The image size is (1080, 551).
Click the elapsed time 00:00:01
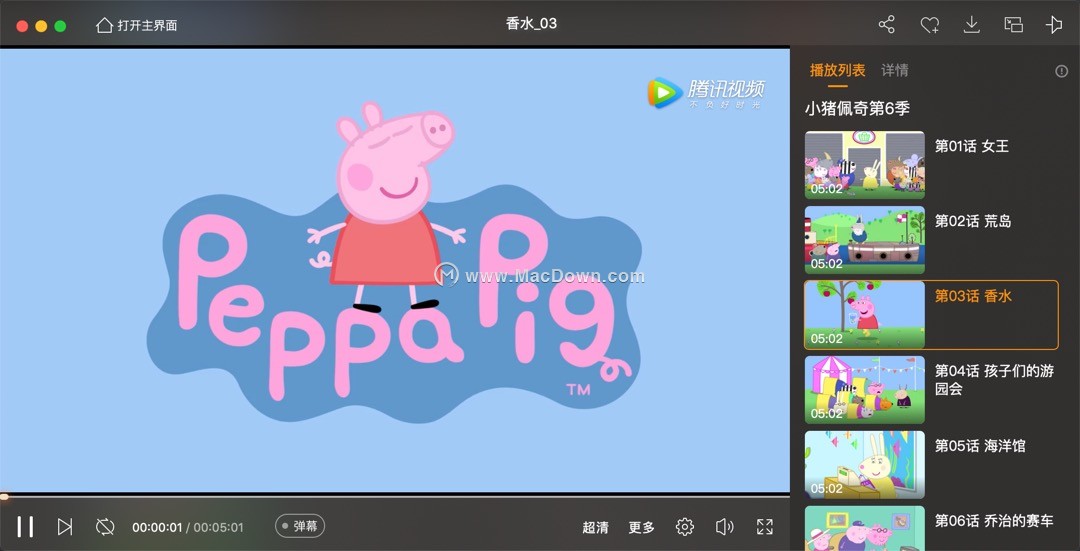click(157, 528)
